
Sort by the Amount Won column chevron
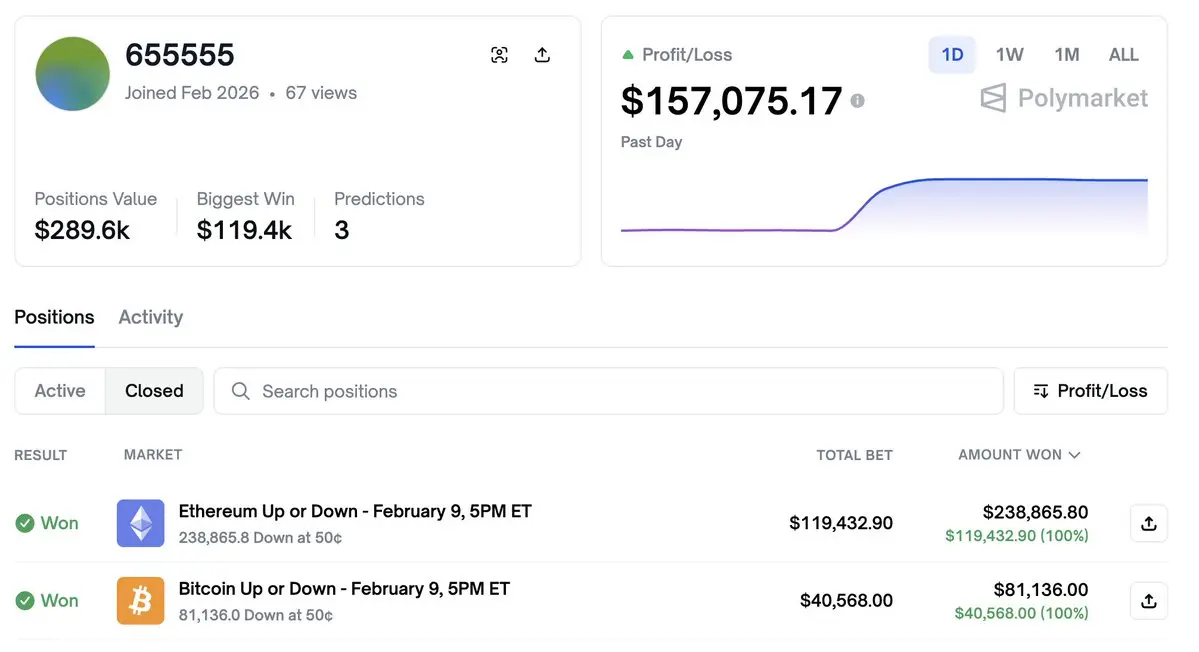(1075, 455)
